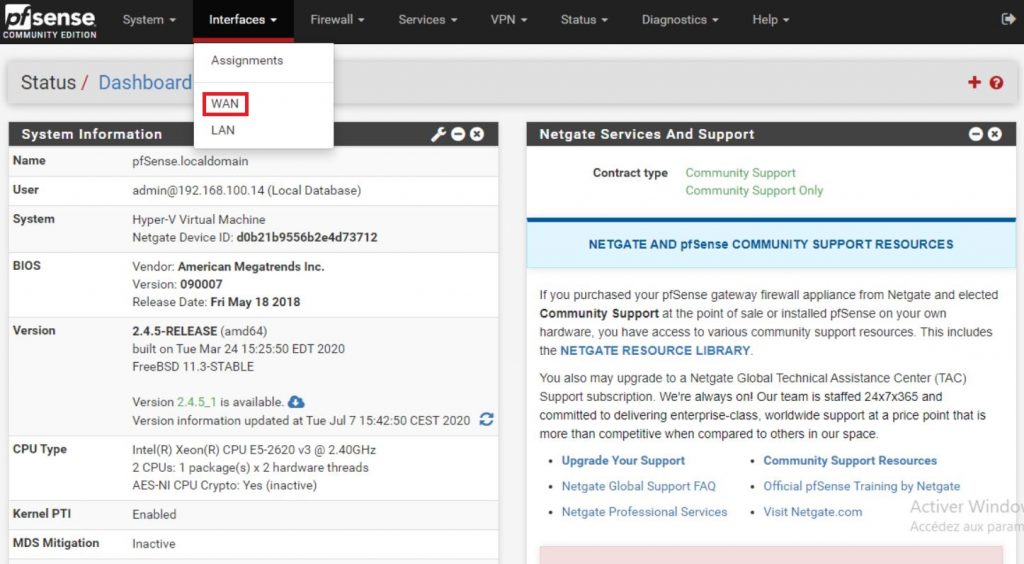Image resolution: width=1024 pixels, height=564 pixels.
Task: Click the logout icon in navbar
Action: click(1008, 20)
